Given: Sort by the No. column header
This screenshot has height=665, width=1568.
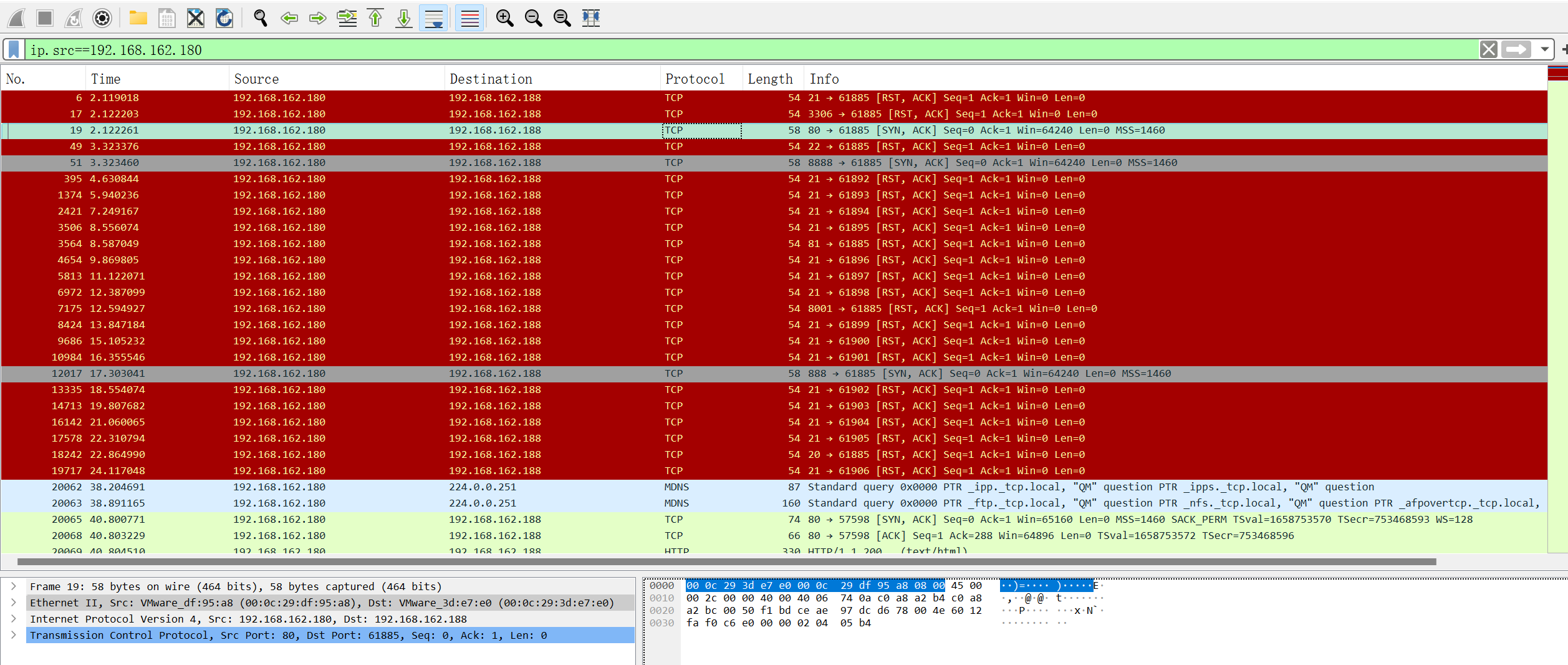Looking at the screenshot, I should click(x=43, y=79).
